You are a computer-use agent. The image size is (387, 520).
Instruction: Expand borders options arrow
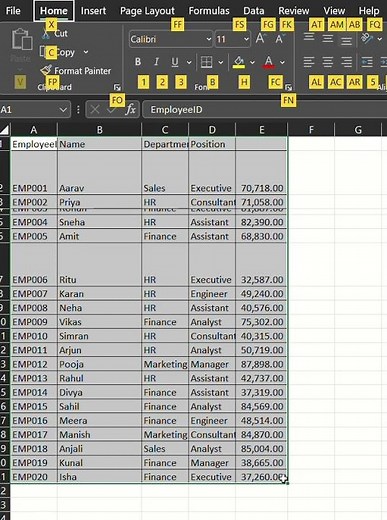(x=220, y=62)
